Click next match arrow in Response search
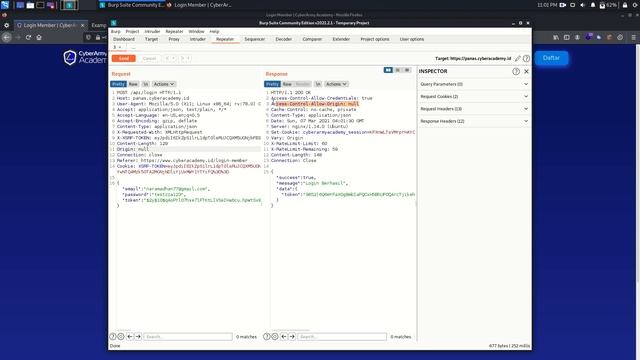The width and height of the screenshot is (640, 360). pos(292,337)
